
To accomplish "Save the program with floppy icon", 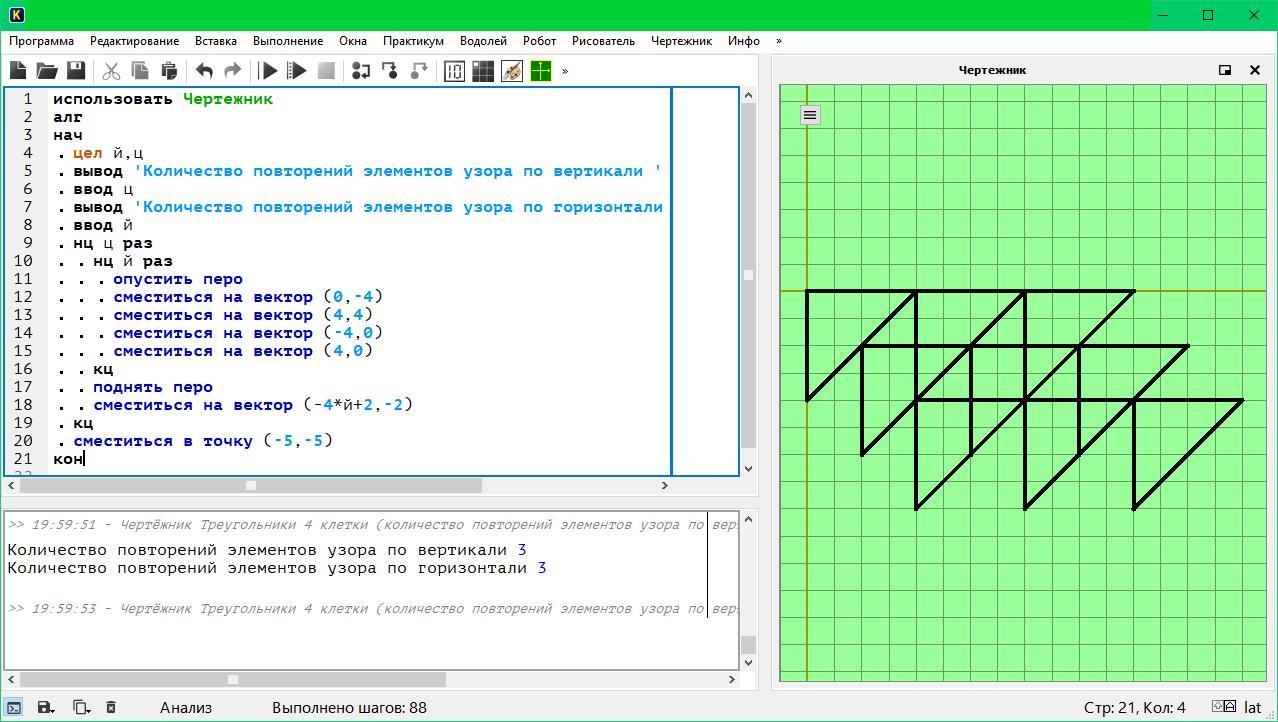I will tap(76, 71).
